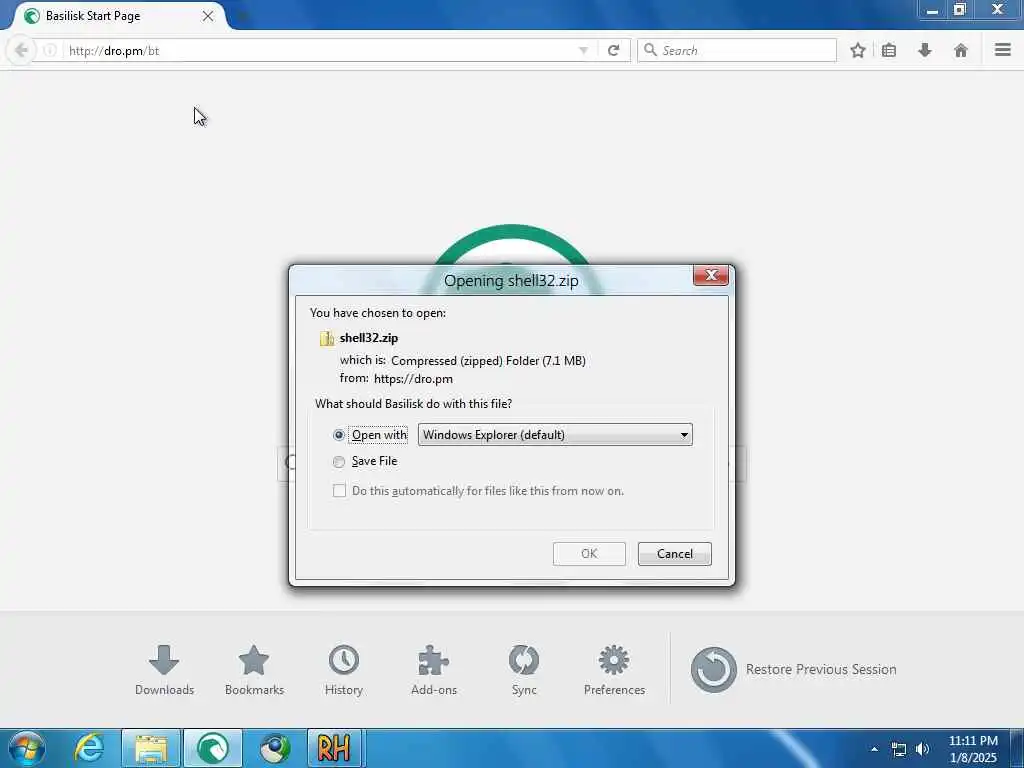Click the search magnifier icon

650,50
